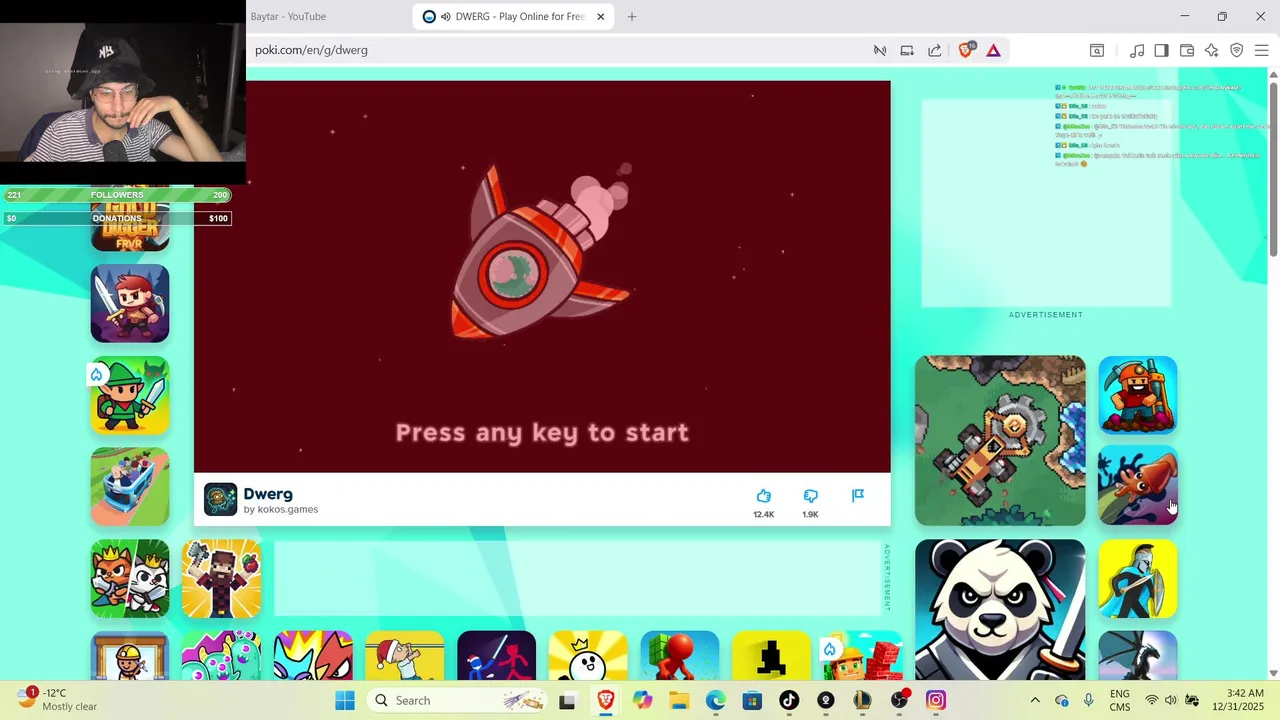Screen dimensions: 1280x720
Task: Mute audio on the DWERG tab speaker icon
Action: tap(445, 16)
